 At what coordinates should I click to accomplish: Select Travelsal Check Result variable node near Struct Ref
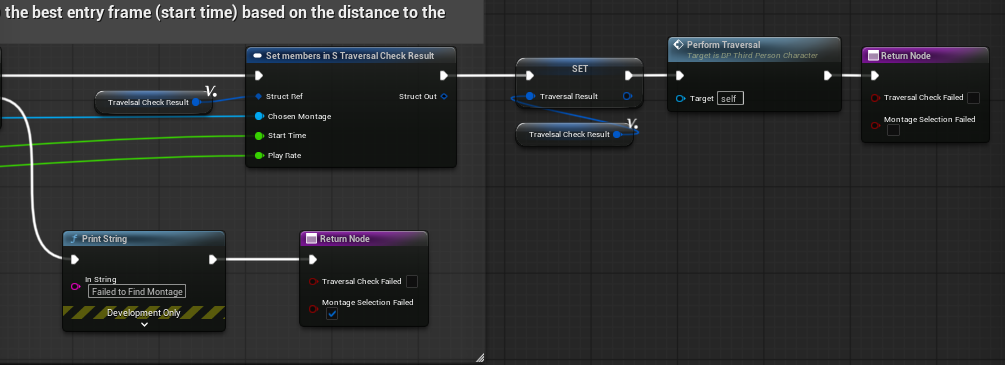[153, 102]
